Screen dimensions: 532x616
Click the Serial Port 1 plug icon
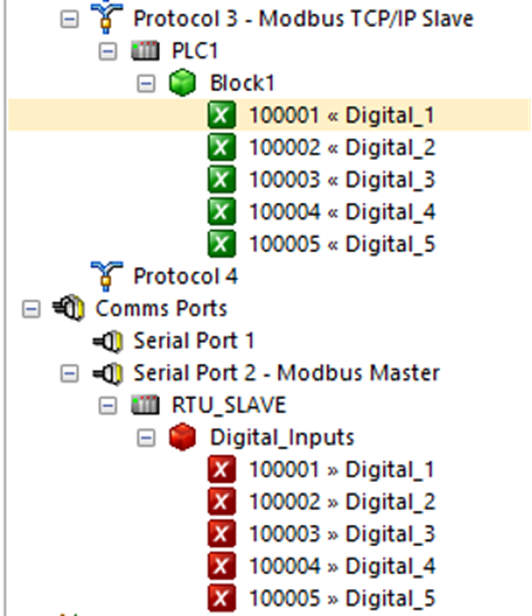coord(108,341)
